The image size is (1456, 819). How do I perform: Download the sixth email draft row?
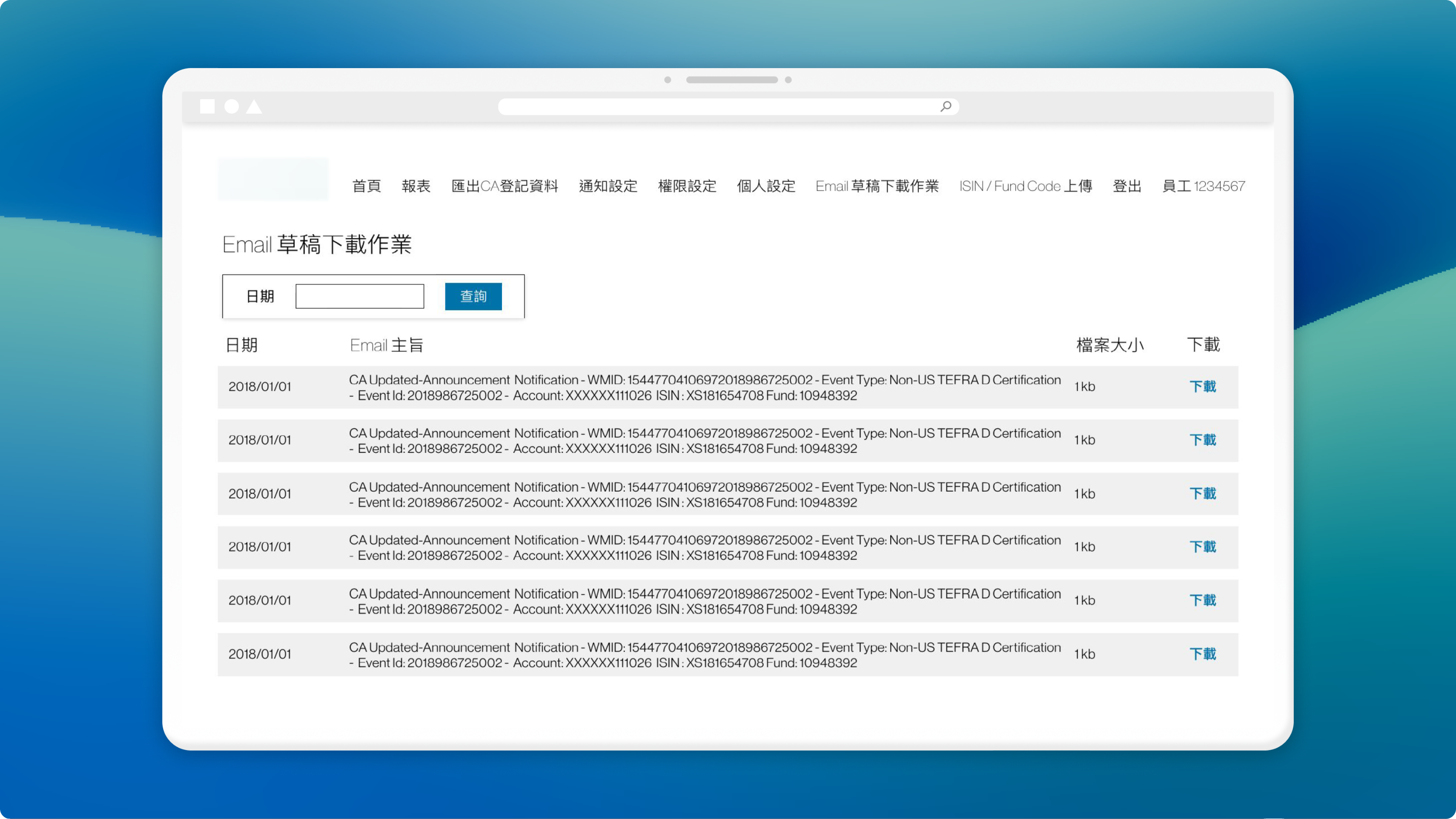click(1203, 654)
